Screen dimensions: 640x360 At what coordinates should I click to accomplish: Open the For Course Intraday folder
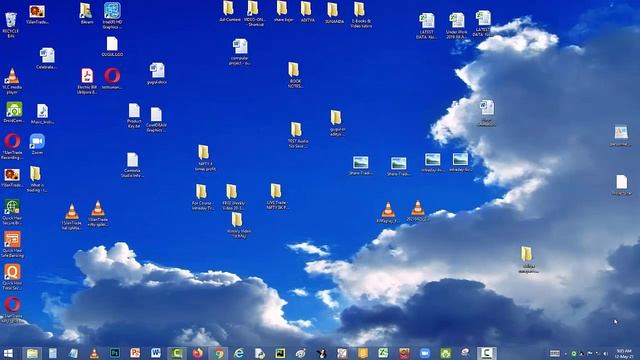pos(202,197)
